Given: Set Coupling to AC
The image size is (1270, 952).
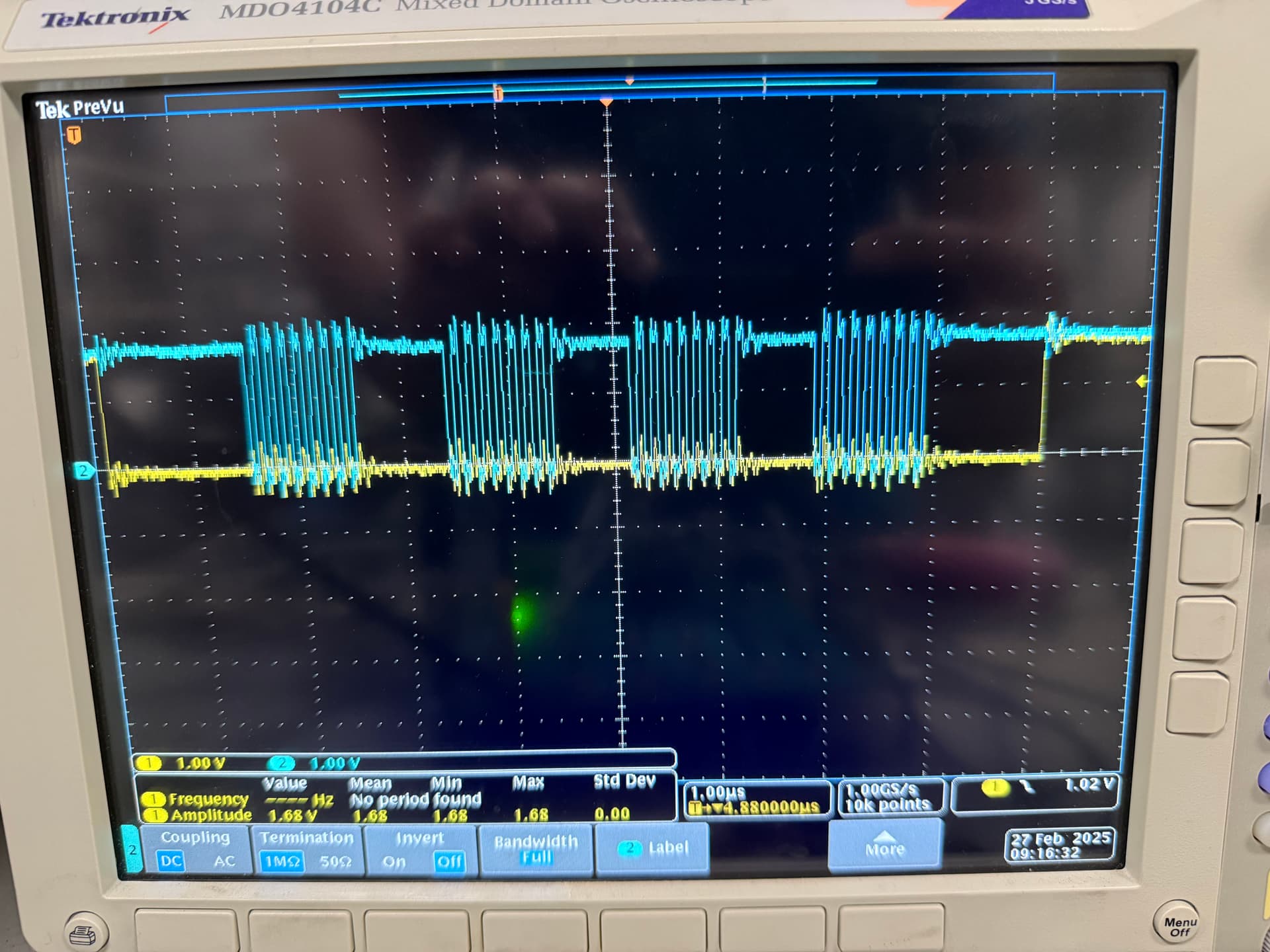Looking at the screenshot, I should [224, 861].
